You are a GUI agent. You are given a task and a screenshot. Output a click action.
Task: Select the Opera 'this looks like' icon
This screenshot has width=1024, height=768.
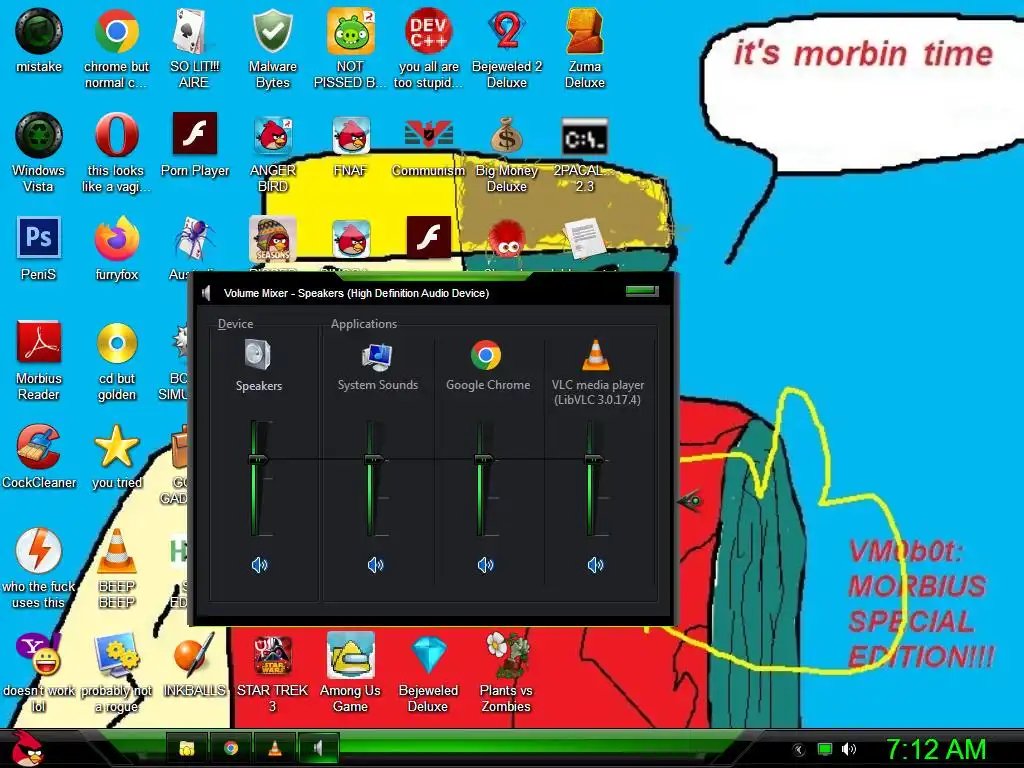116,152
